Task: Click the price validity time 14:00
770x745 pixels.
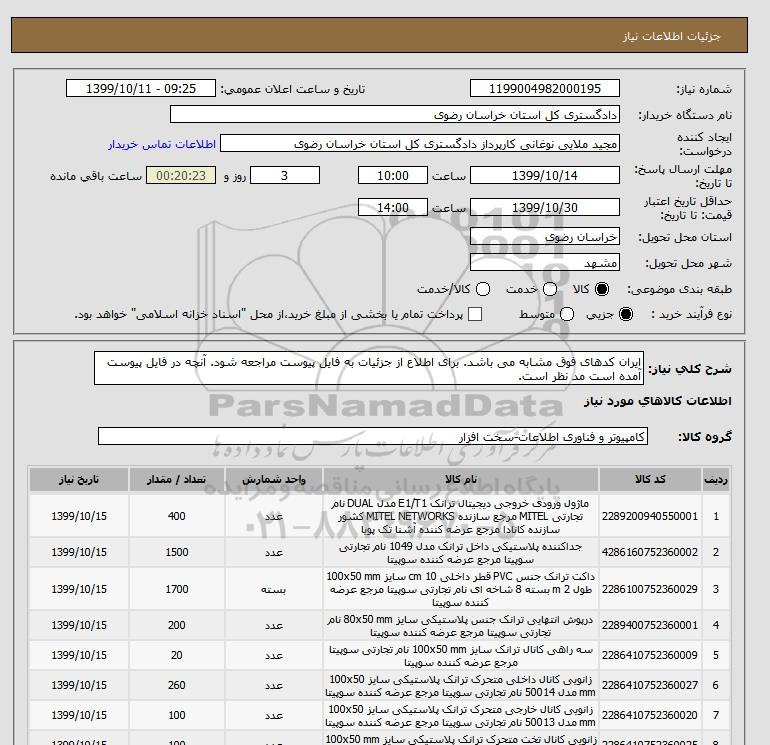Action: 393,207
